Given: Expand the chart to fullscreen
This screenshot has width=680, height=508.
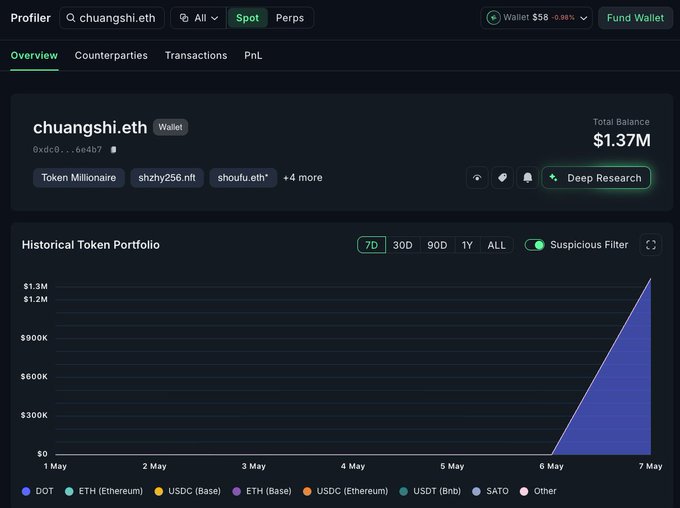Looking at the screenshot, I should (651, 245).
